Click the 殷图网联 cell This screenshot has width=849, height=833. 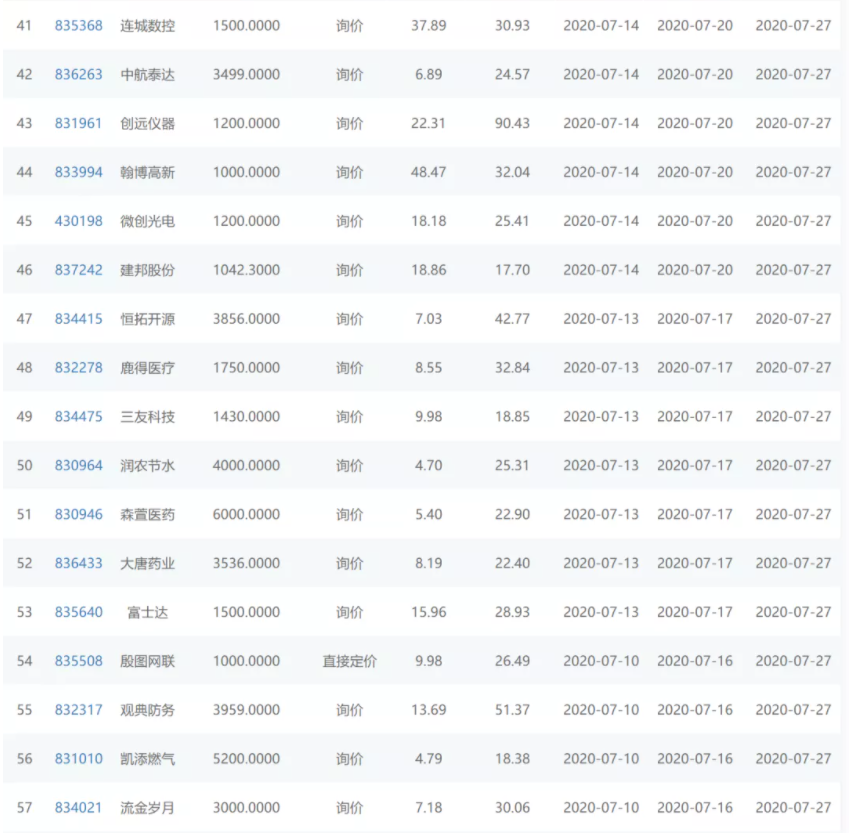(147, 661)
